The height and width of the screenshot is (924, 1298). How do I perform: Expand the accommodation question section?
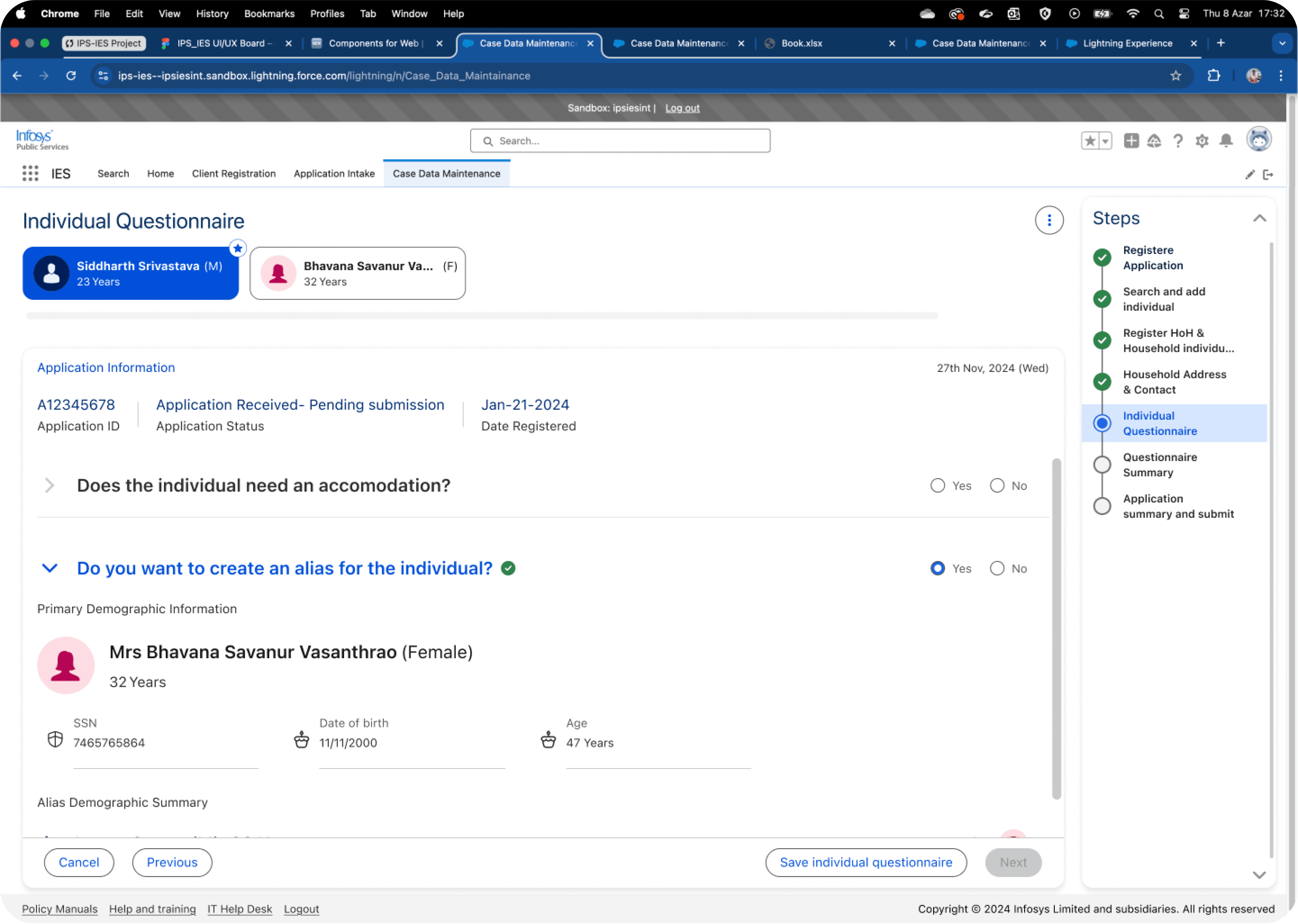click(x=50, y=485)
